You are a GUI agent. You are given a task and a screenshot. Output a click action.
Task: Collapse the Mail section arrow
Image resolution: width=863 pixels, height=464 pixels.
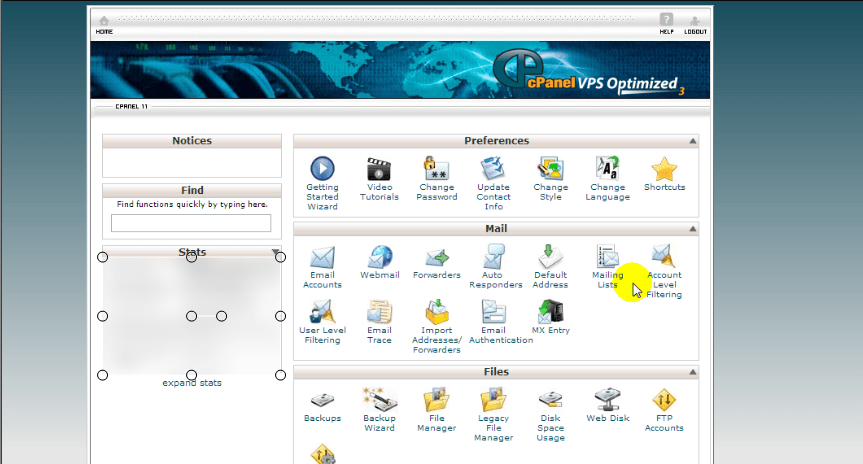pos(692,230)
